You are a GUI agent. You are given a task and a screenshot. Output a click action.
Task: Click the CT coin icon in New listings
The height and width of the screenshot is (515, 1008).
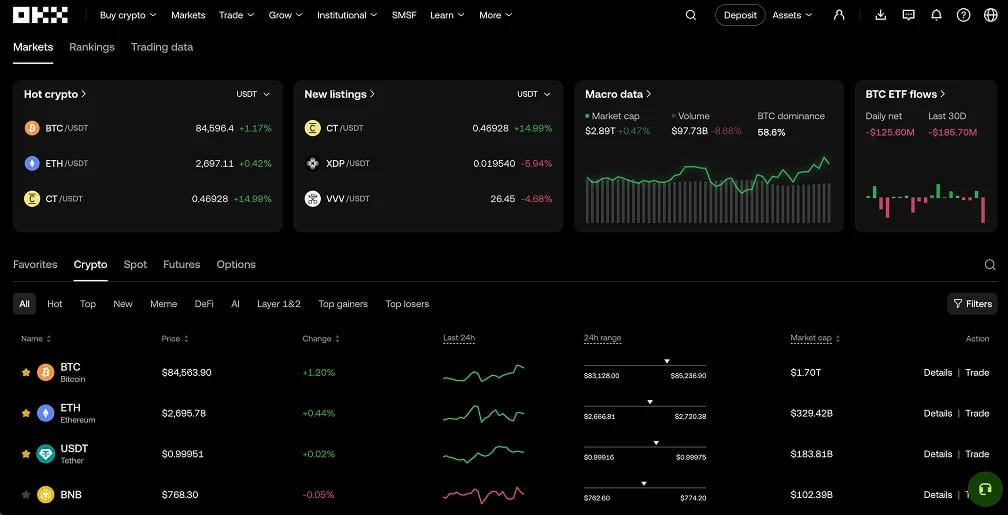(312, 128)
